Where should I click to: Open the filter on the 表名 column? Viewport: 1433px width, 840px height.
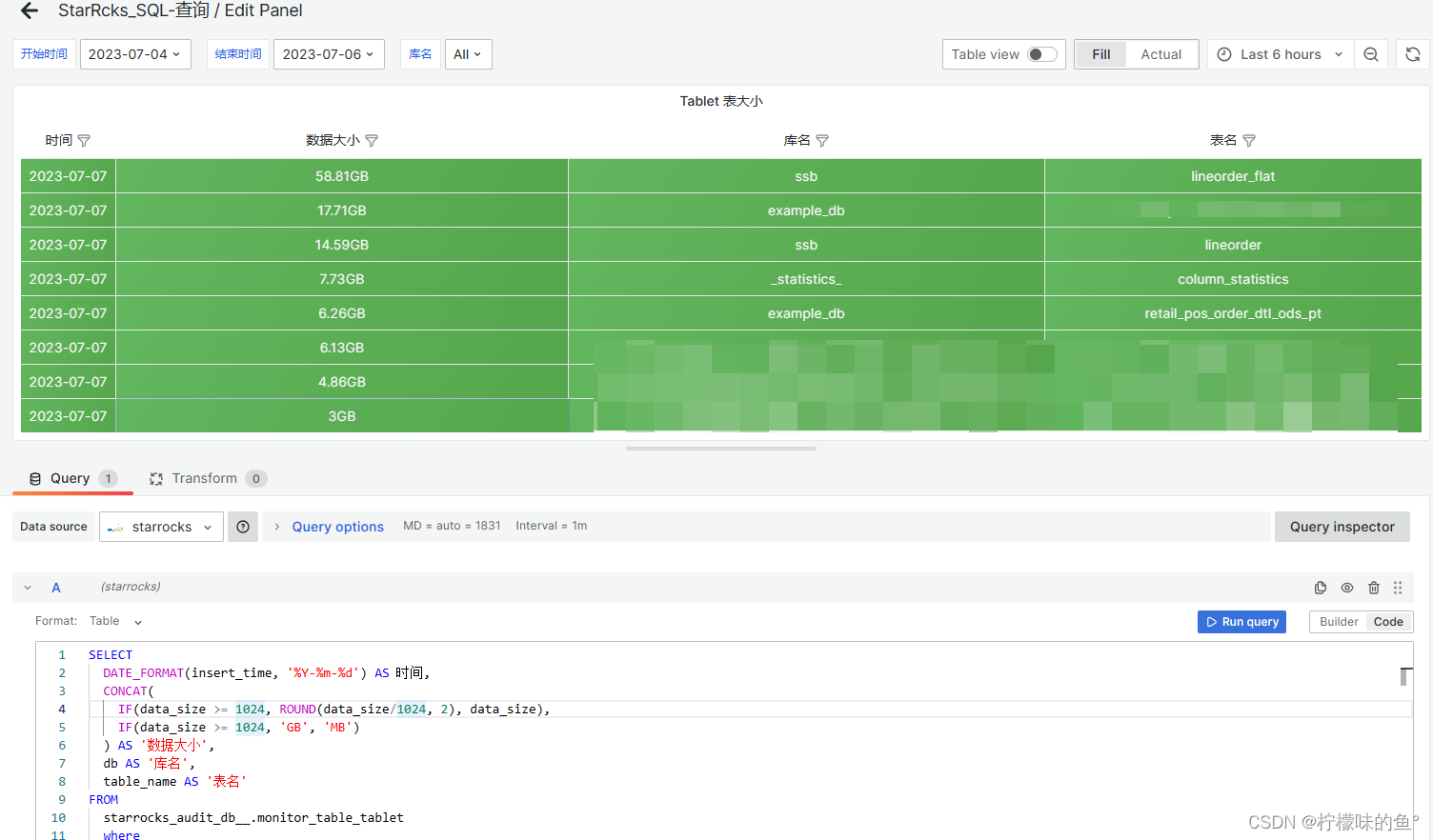(1249, 140)
